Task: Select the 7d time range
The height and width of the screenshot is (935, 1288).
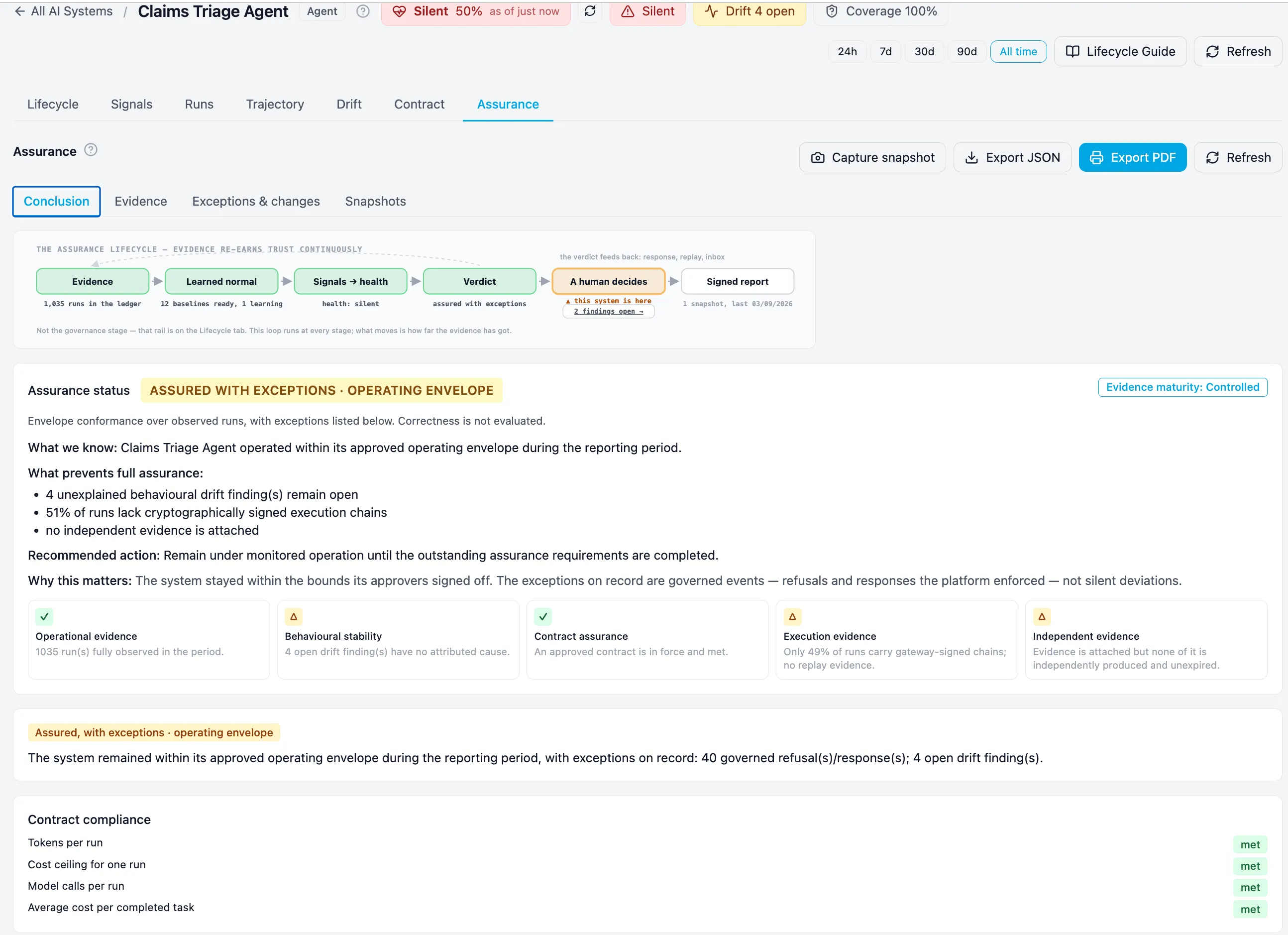Action: (885, 52)
